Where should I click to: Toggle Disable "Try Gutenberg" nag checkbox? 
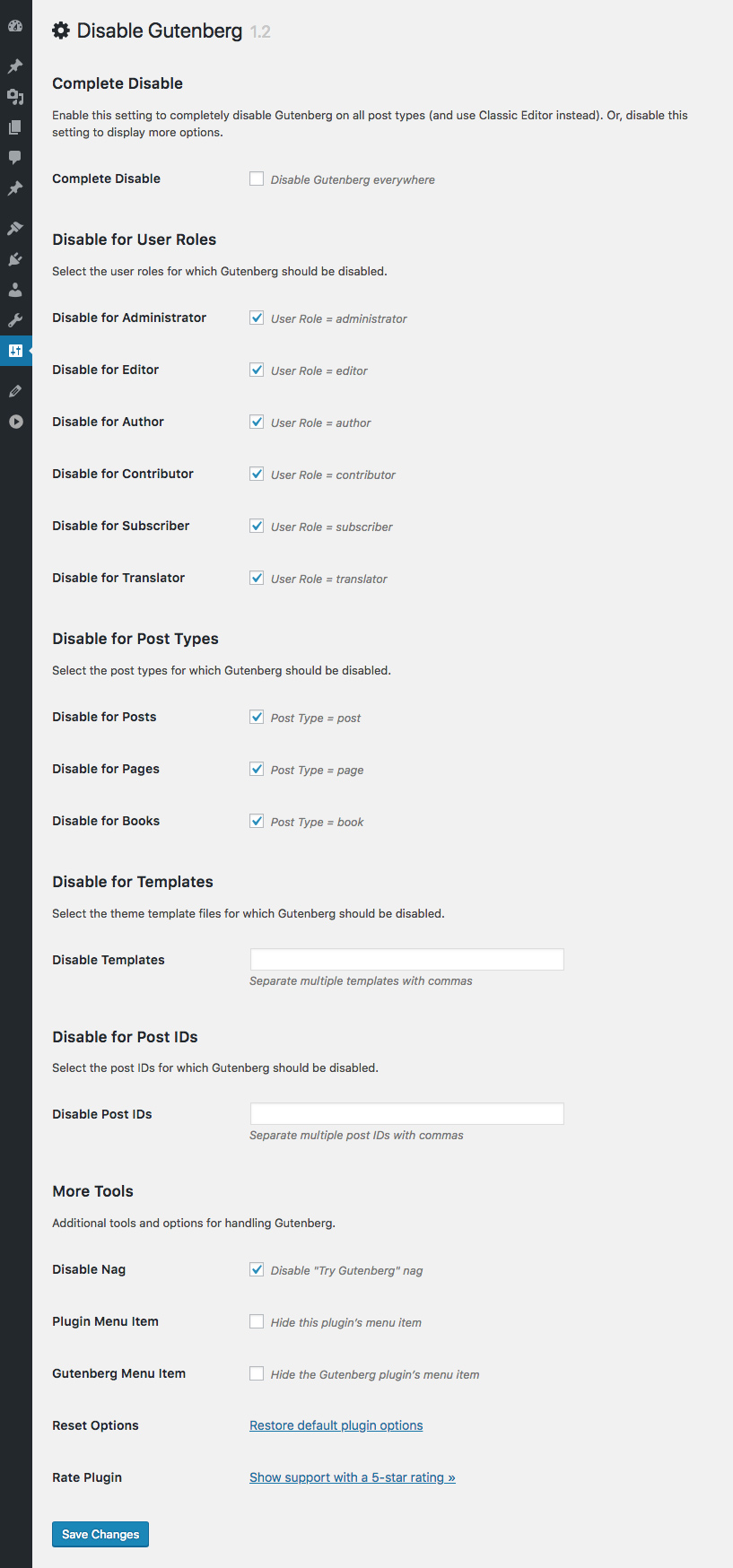point(257,1269)
